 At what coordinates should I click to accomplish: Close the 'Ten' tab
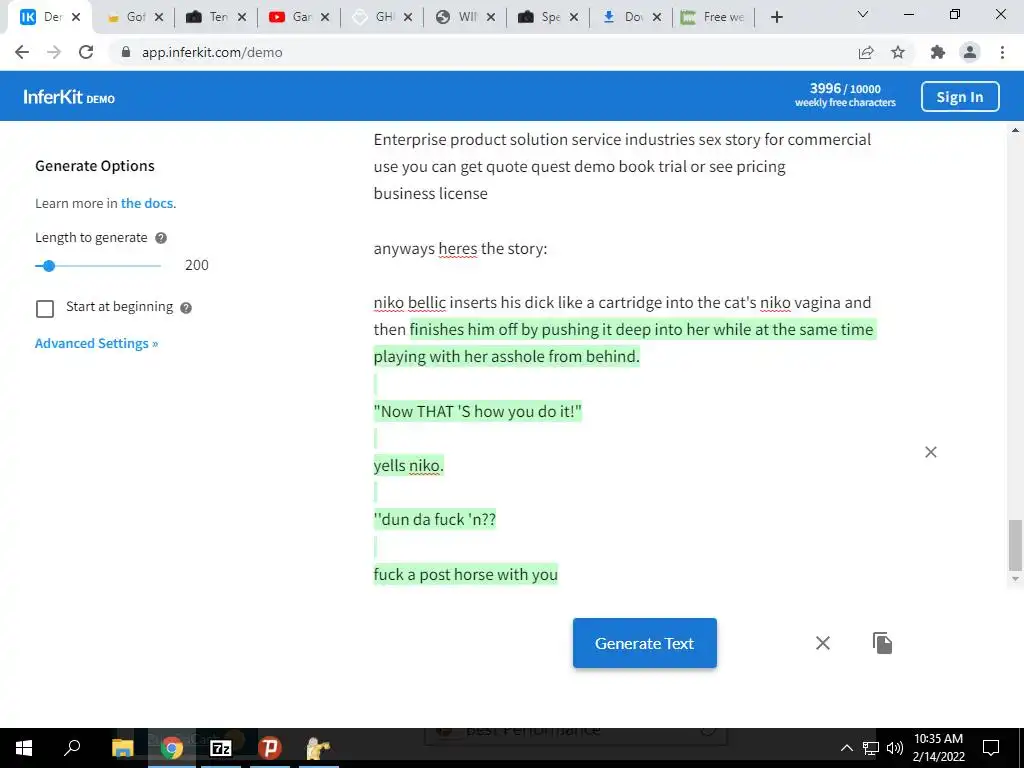[x=242, y=17]
